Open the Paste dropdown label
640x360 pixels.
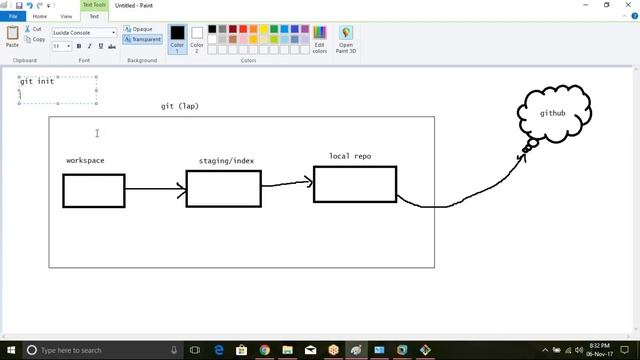12,45
